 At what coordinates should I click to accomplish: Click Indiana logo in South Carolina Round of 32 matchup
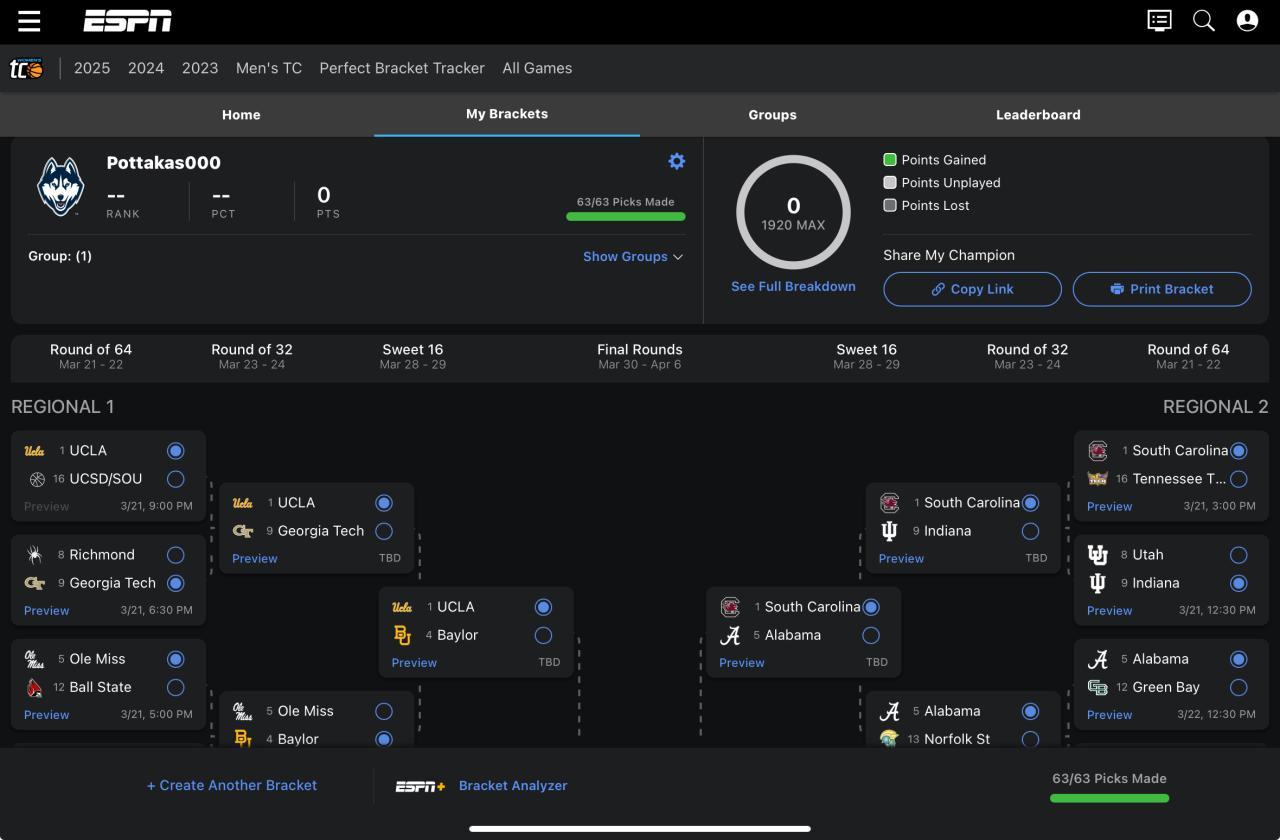(x=889, y=531)
